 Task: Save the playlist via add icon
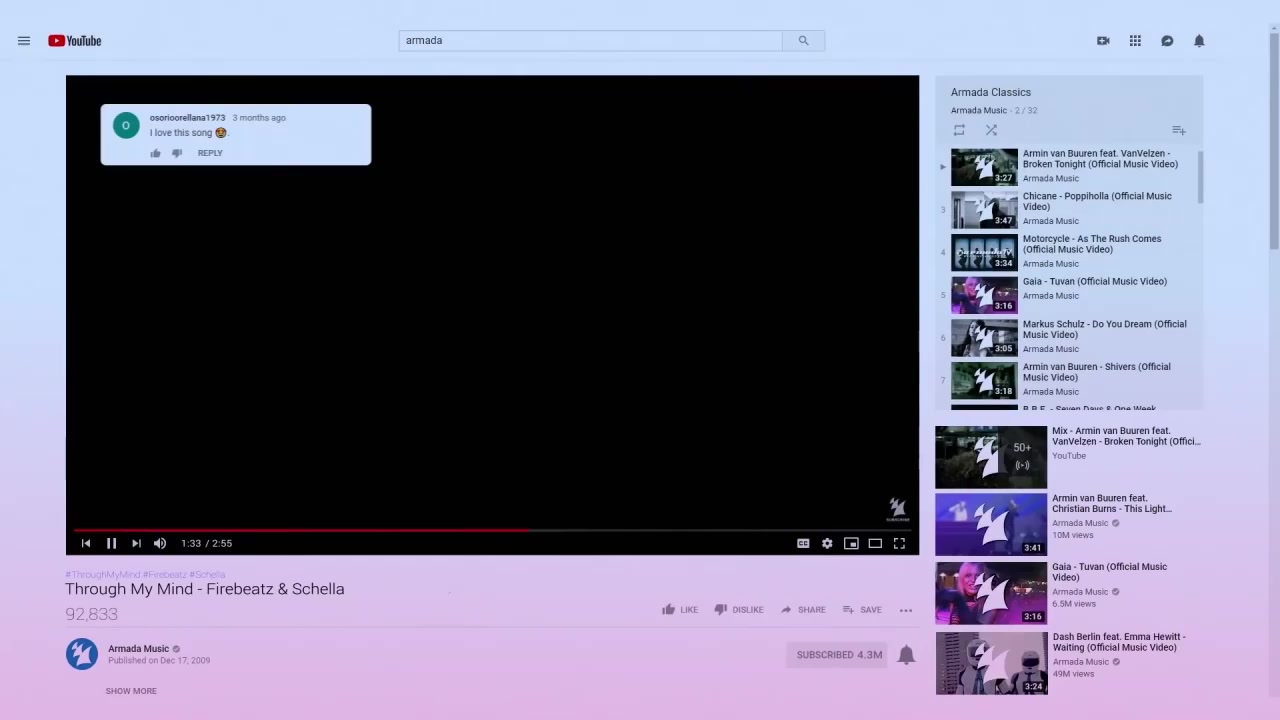click(1179, 130)
